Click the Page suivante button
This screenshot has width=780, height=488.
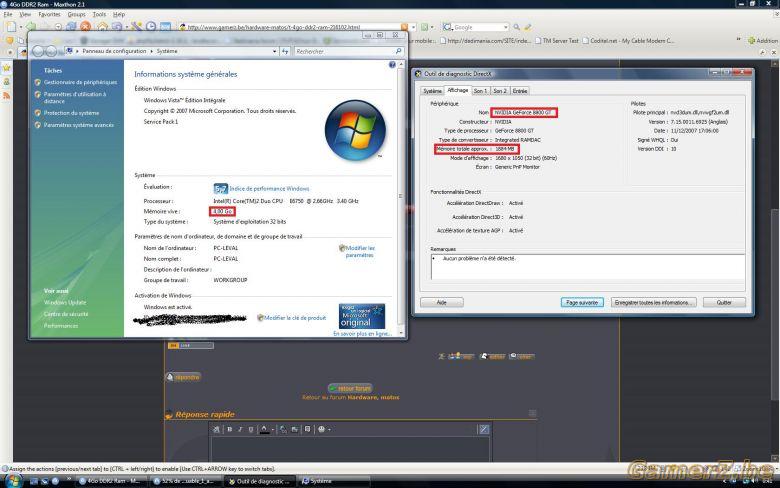[x=582, y=302]
